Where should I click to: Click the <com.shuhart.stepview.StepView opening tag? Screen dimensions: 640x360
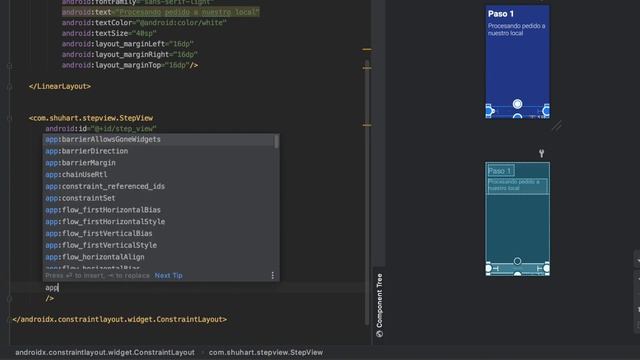91,118
